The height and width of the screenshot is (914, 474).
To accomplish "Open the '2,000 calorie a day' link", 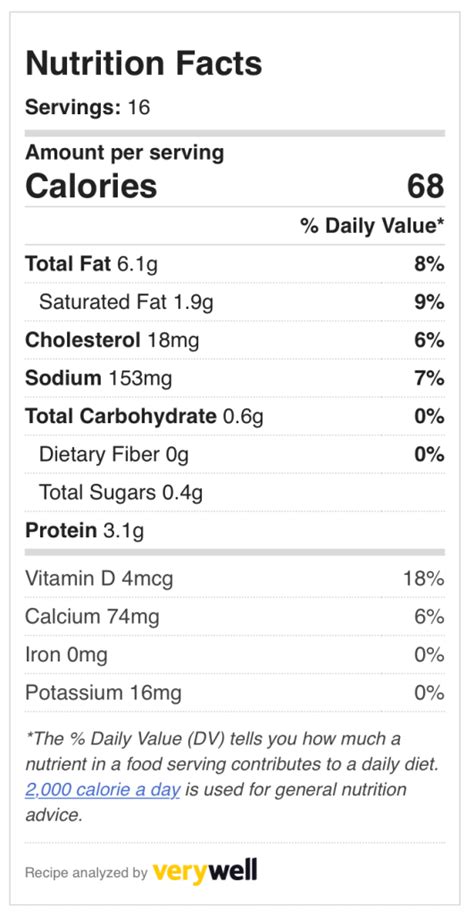I will (x=103, y=790).
